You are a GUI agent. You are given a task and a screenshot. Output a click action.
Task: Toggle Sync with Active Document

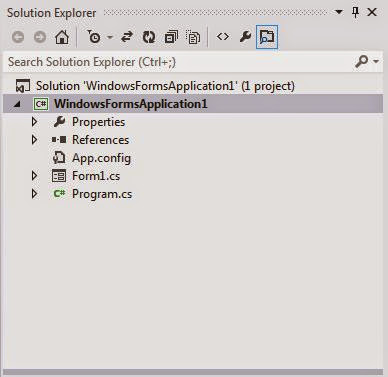pyautogui.click(x=127, y=37)
